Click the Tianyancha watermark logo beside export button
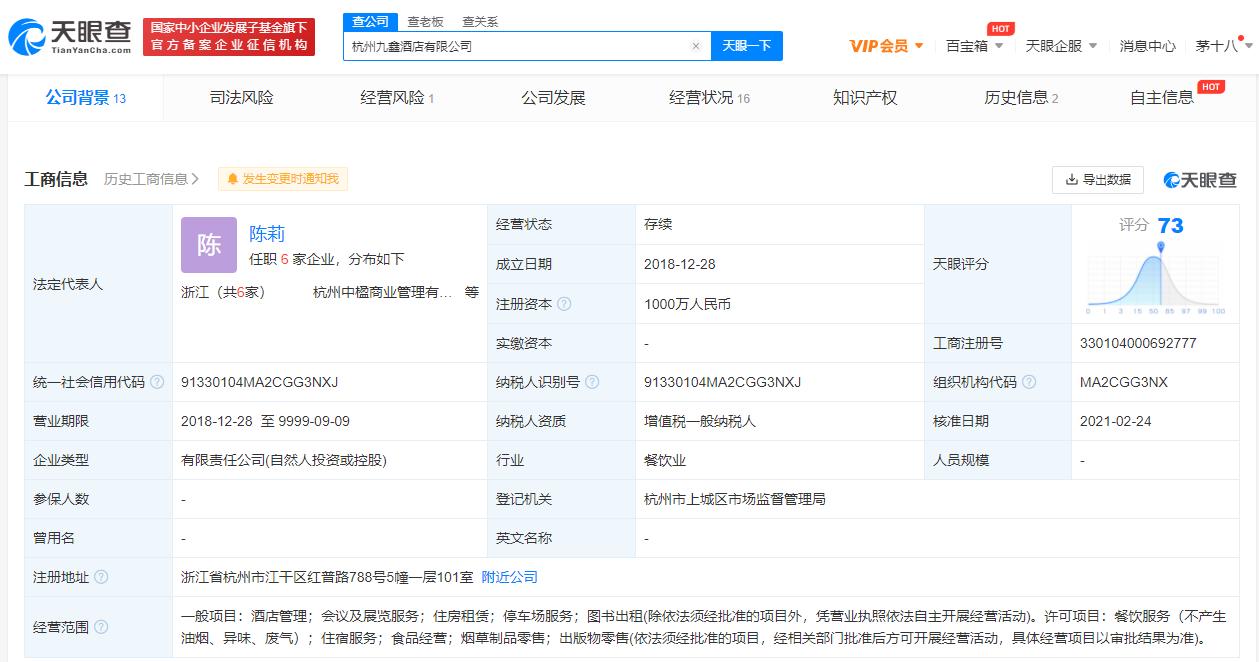The image size is (1259, 662). tap(1199, 179)
